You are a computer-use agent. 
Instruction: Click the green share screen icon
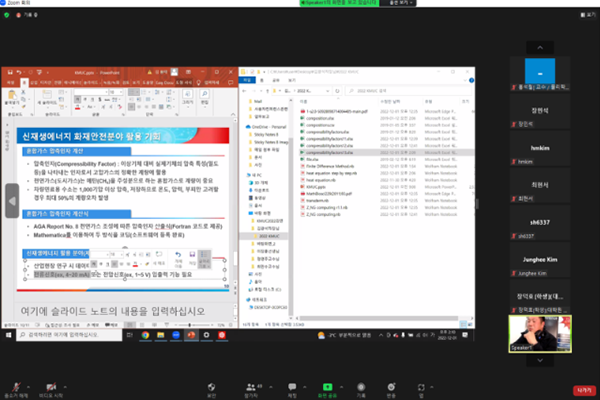pos(327,387)
